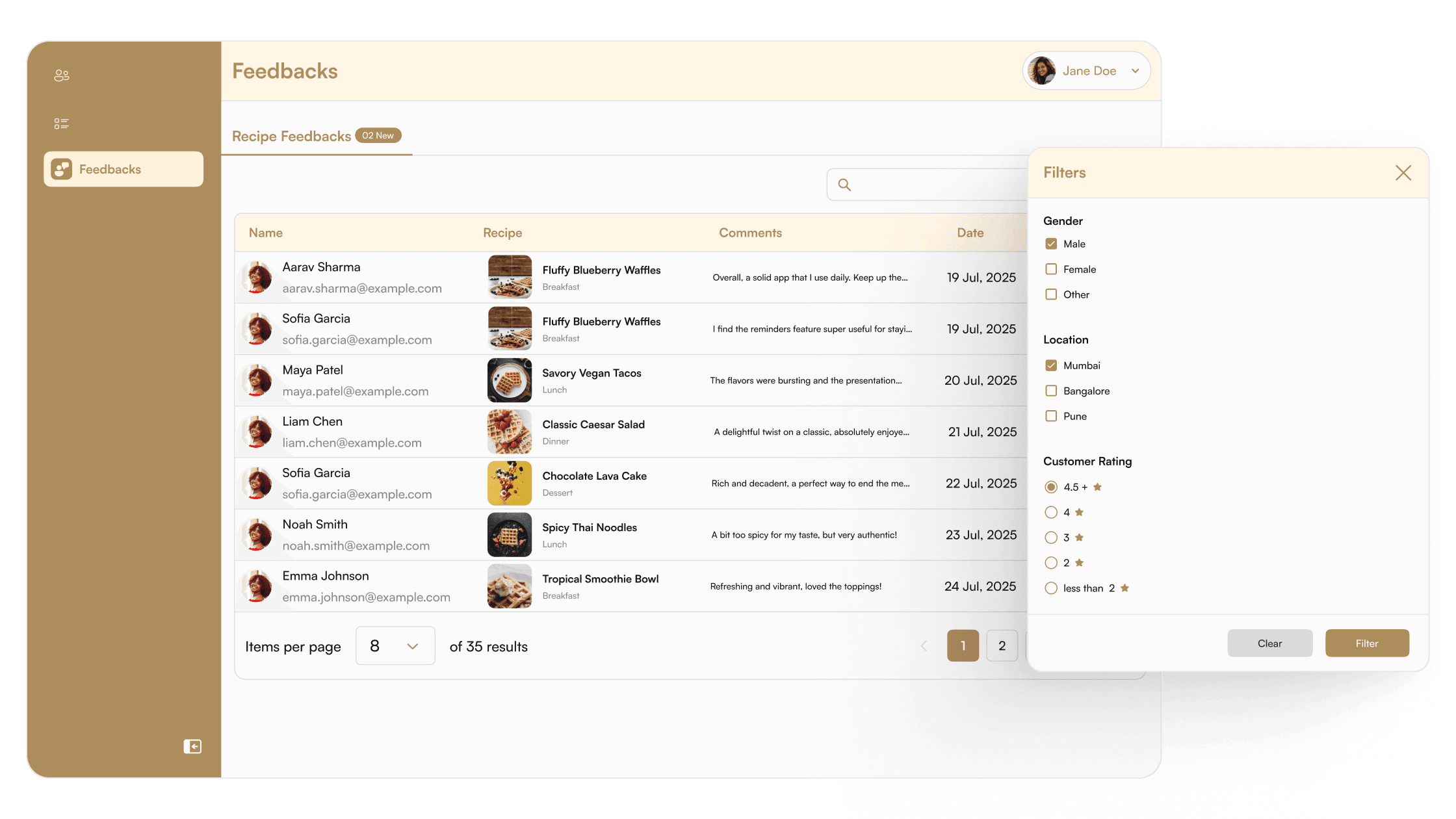Click the search magnifier icon
The image size is (1456, 819).
[844, 185]
